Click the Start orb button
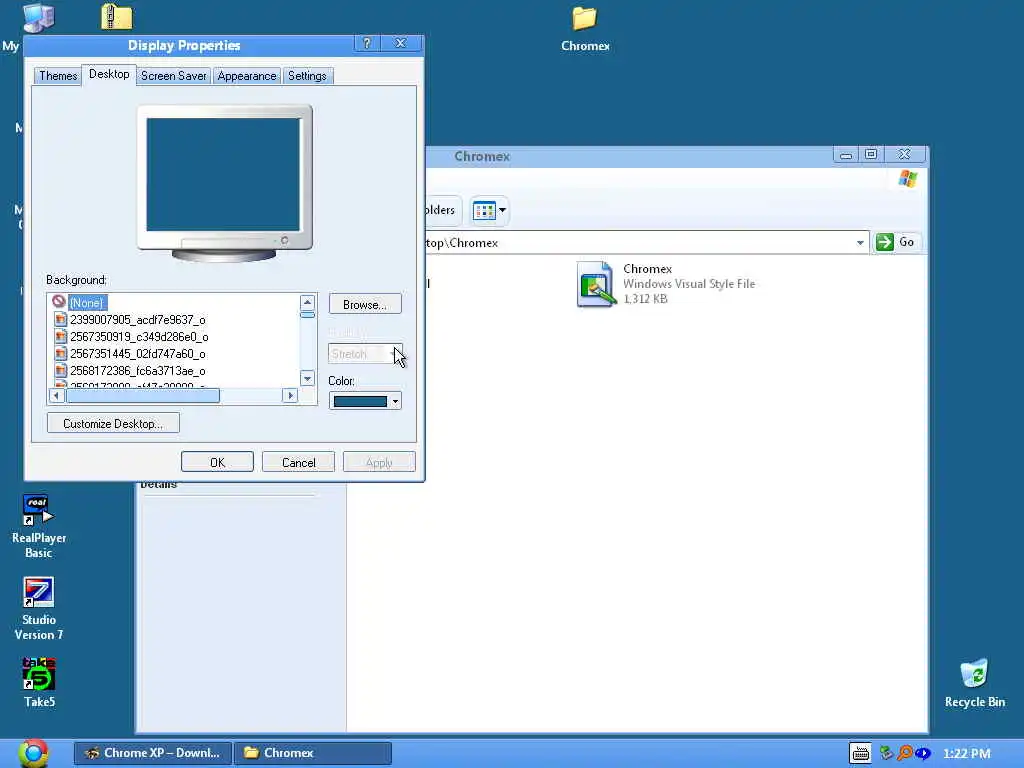Screen dimensions: 1024x768 [33, 752]
